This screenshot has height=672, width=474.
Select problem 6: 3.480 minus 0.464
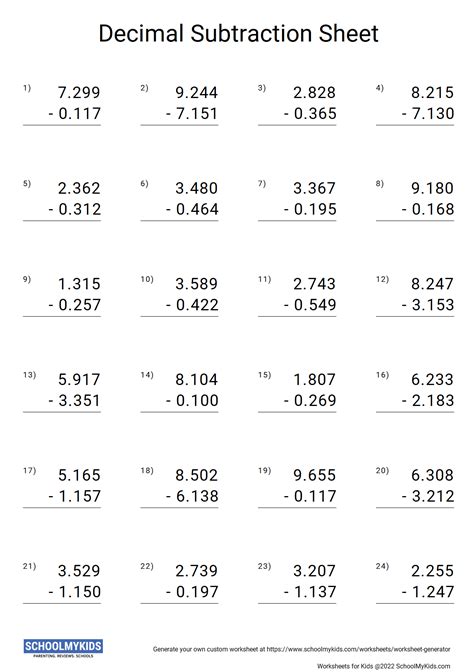click(x=179, y=200)
